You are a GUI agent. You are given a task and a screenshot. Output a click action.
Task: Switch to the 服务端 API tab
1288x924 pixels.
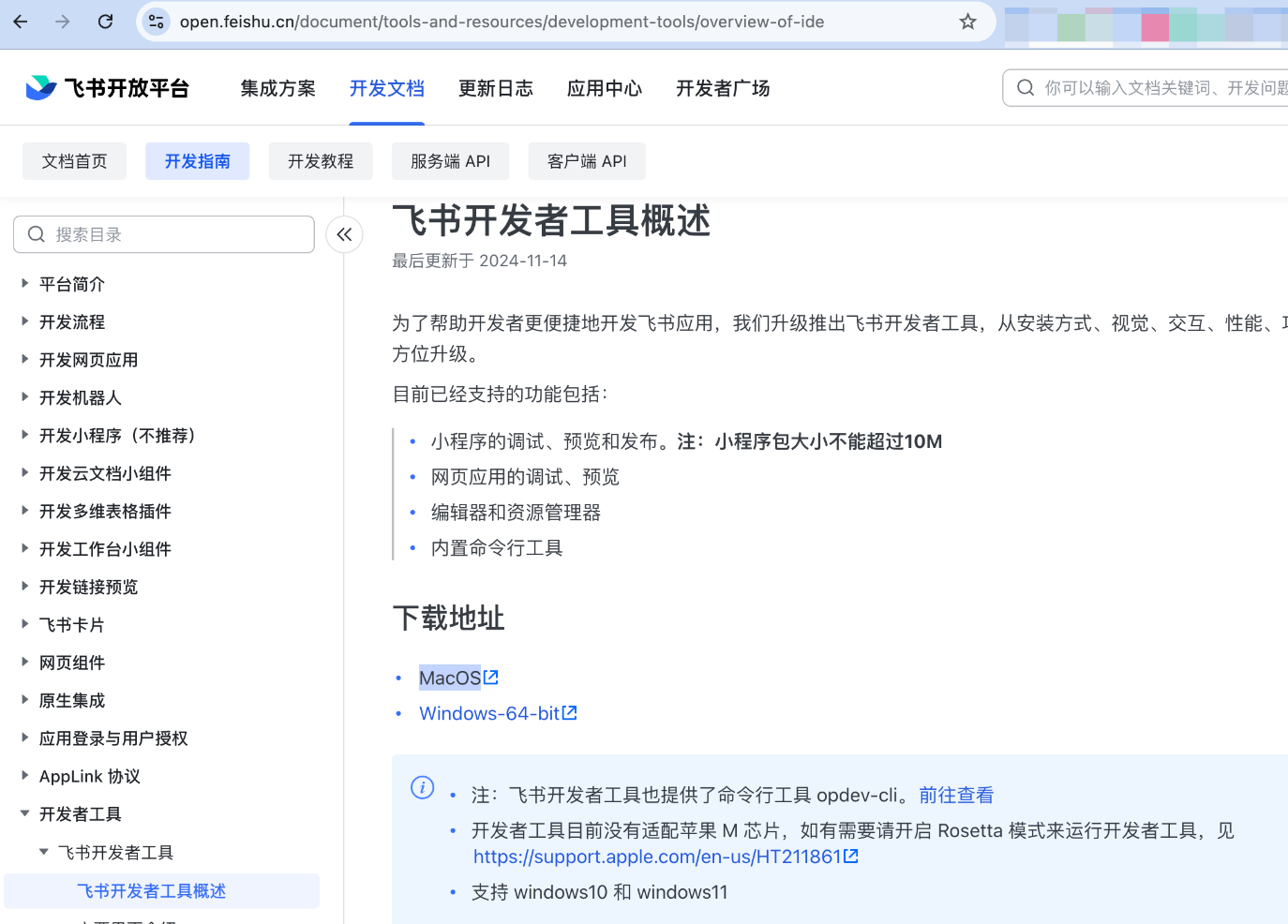point(451,161)
